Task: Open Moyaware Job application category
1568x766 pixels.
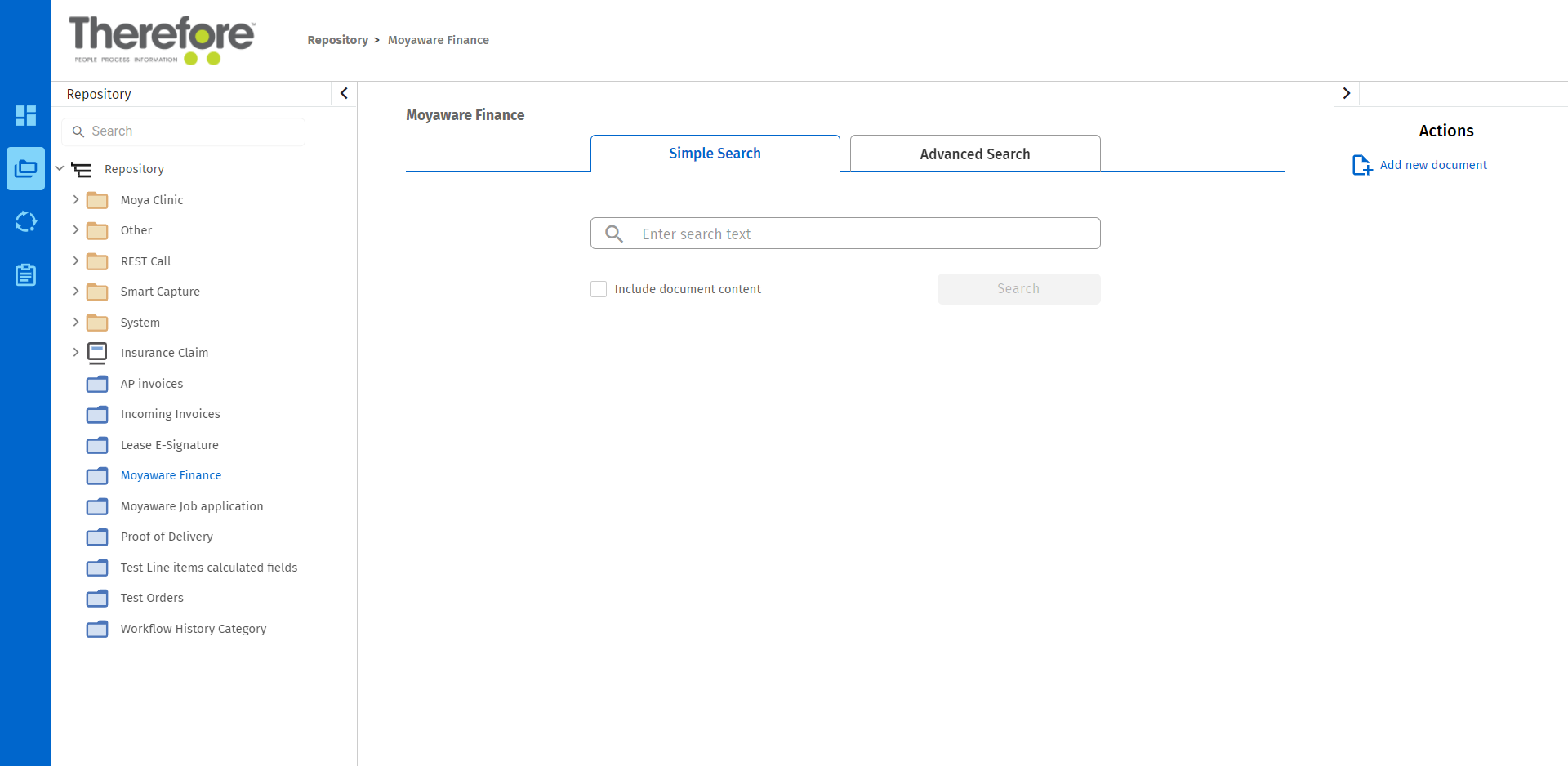Action: click(192, 506)
